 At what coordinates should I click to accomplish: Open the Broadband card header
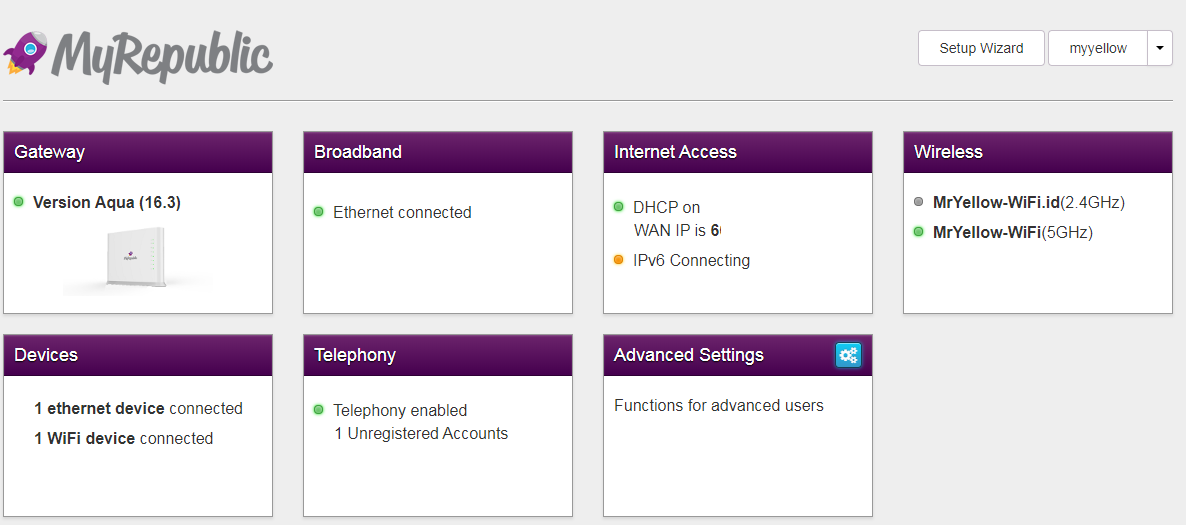point(438,152)
